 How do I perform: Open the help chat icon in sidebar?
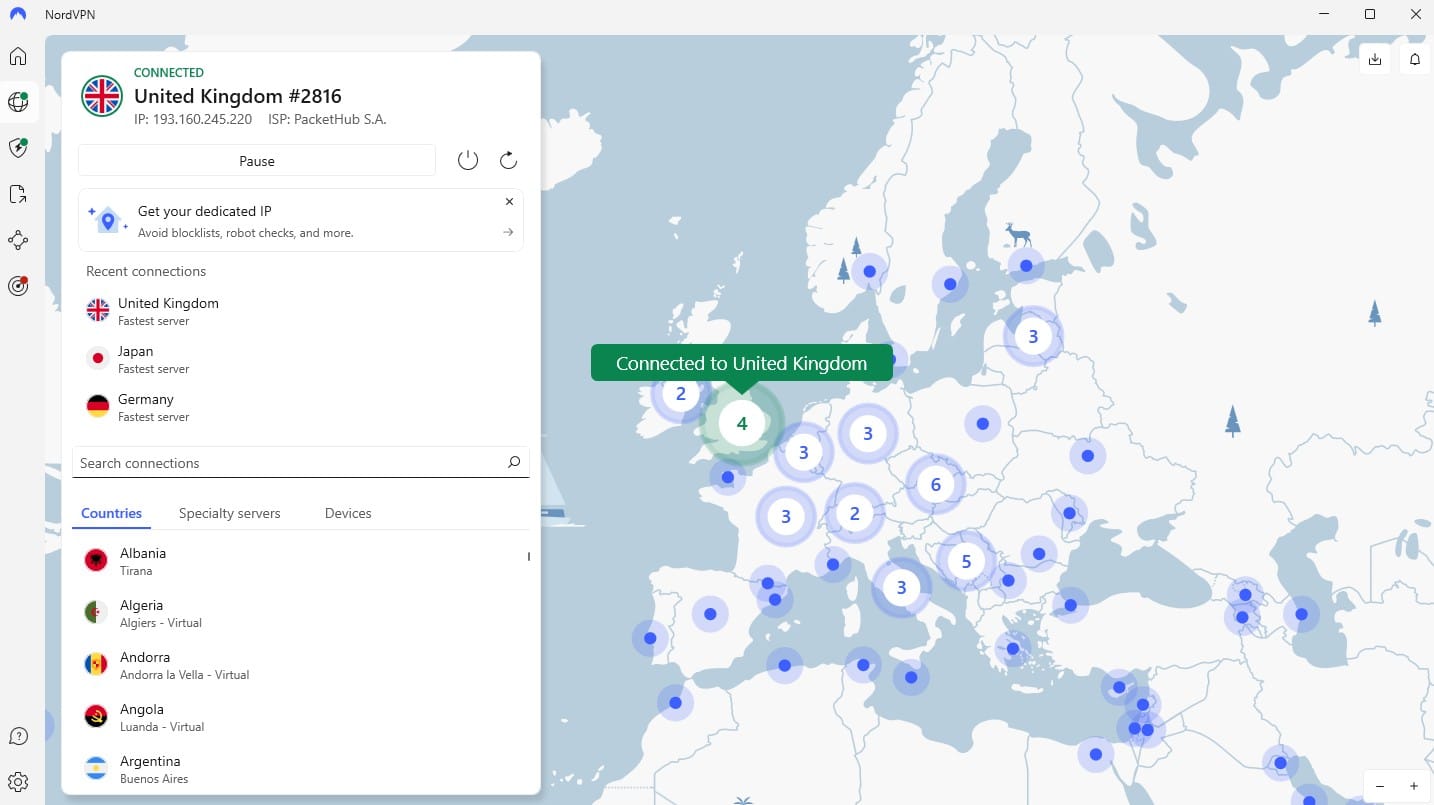click(18, 736)
